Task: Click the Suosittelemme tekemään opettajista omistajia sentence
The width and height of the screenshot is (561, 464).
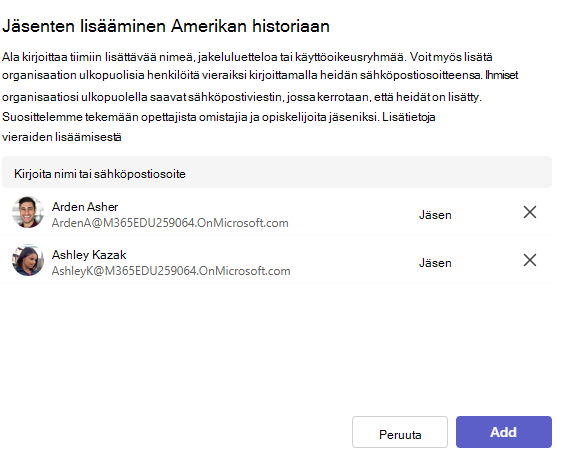Action: point(190,117)
